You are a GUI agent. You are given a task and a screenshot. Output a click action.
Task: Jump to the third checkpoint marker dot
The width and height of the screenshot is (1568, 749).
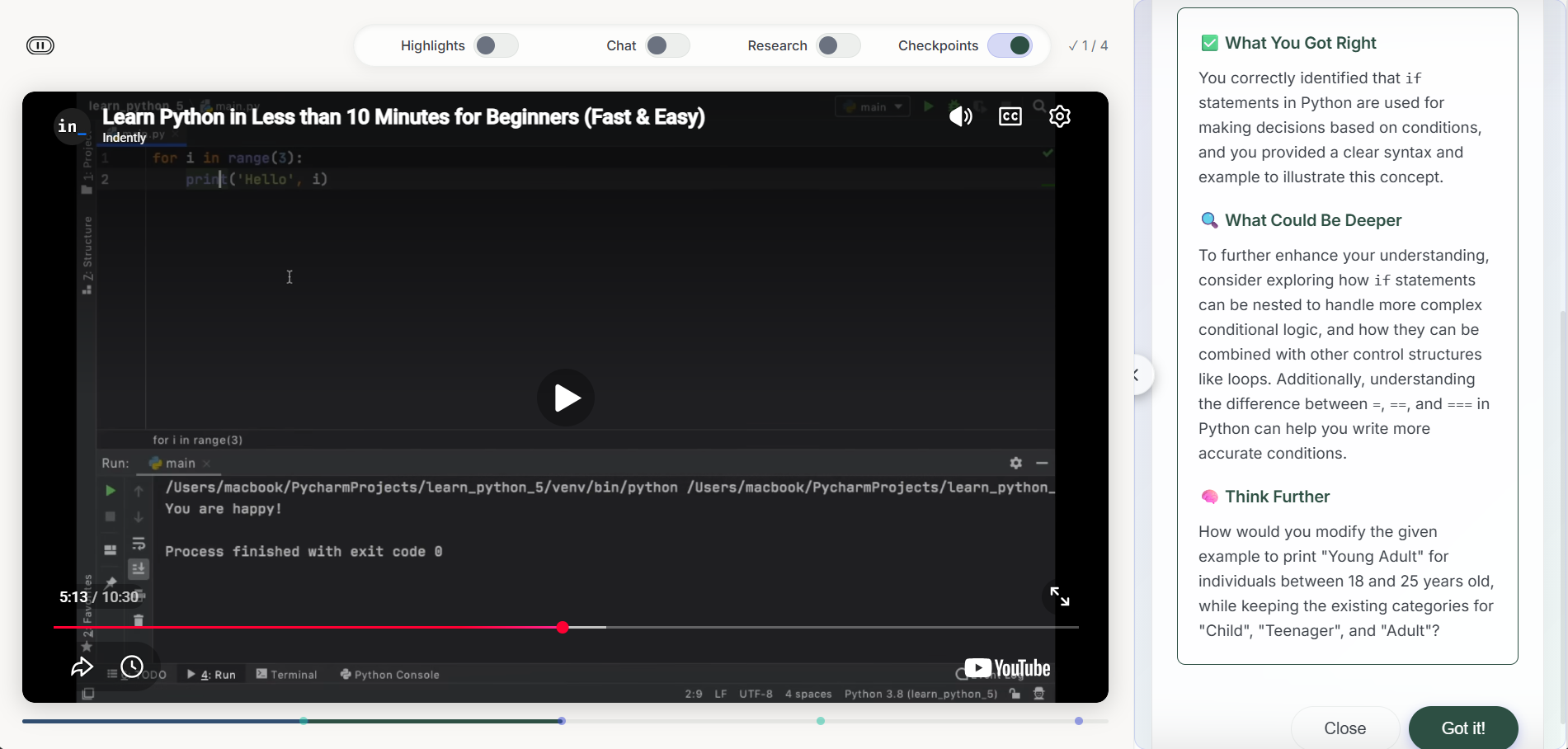click(x=821, y=721)
